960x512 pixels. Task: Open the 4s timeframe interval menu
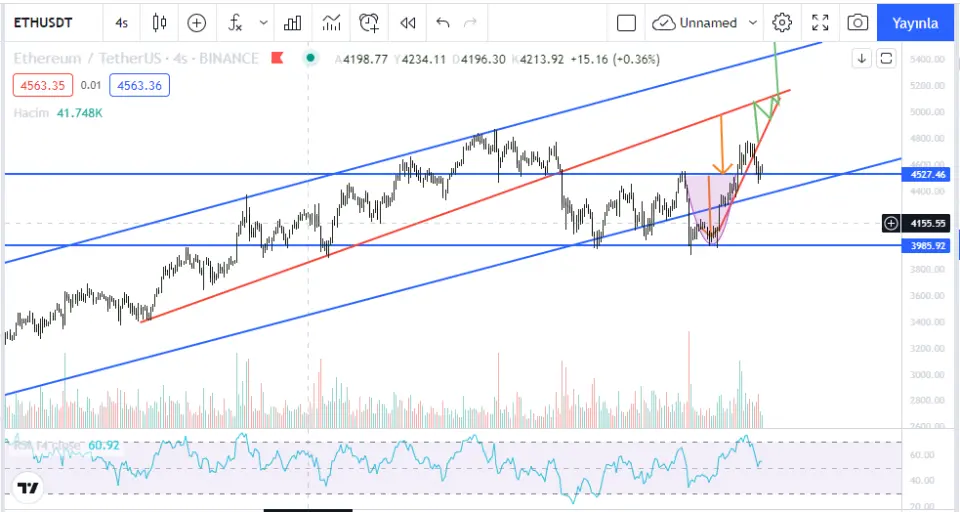click(x=121, y=23)
